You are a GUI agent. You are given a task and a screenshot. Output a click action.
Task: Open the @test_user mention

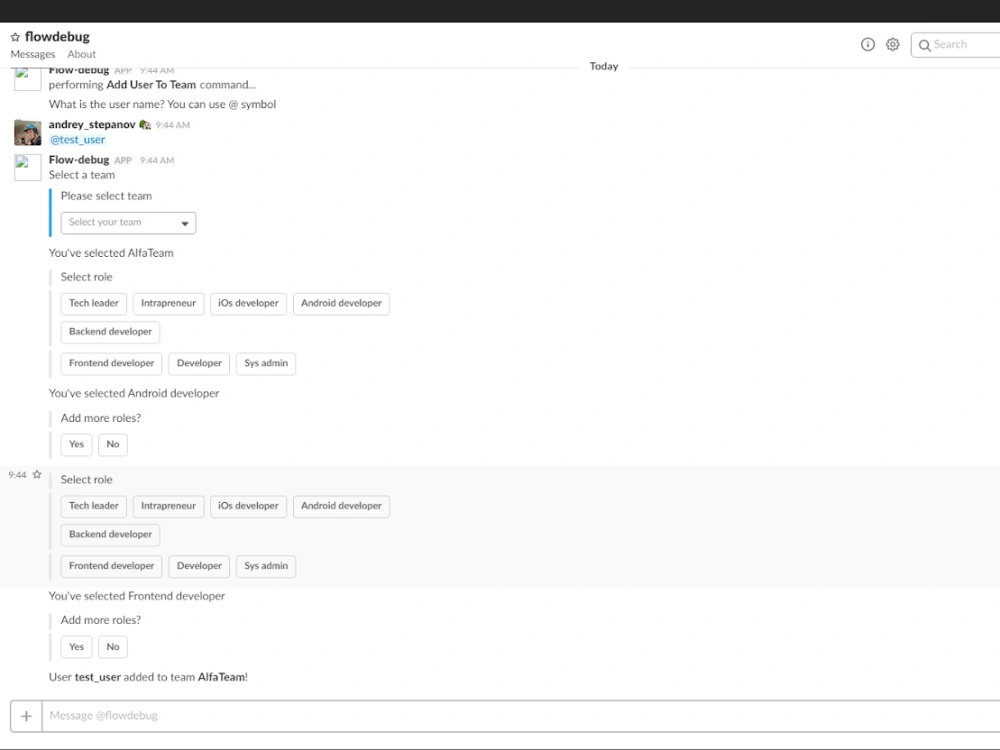(78, 140)
